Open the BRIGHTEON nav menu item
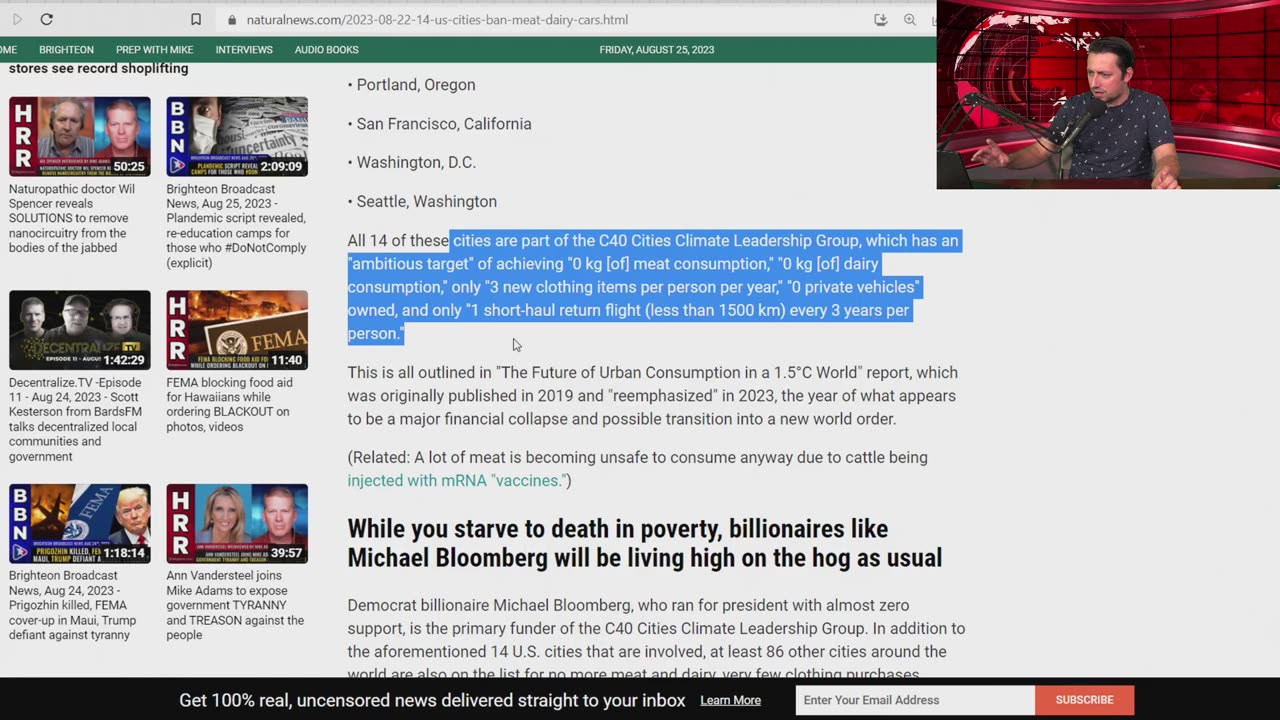The height and width of the screenshot is (720, 1280). [66, 50]
